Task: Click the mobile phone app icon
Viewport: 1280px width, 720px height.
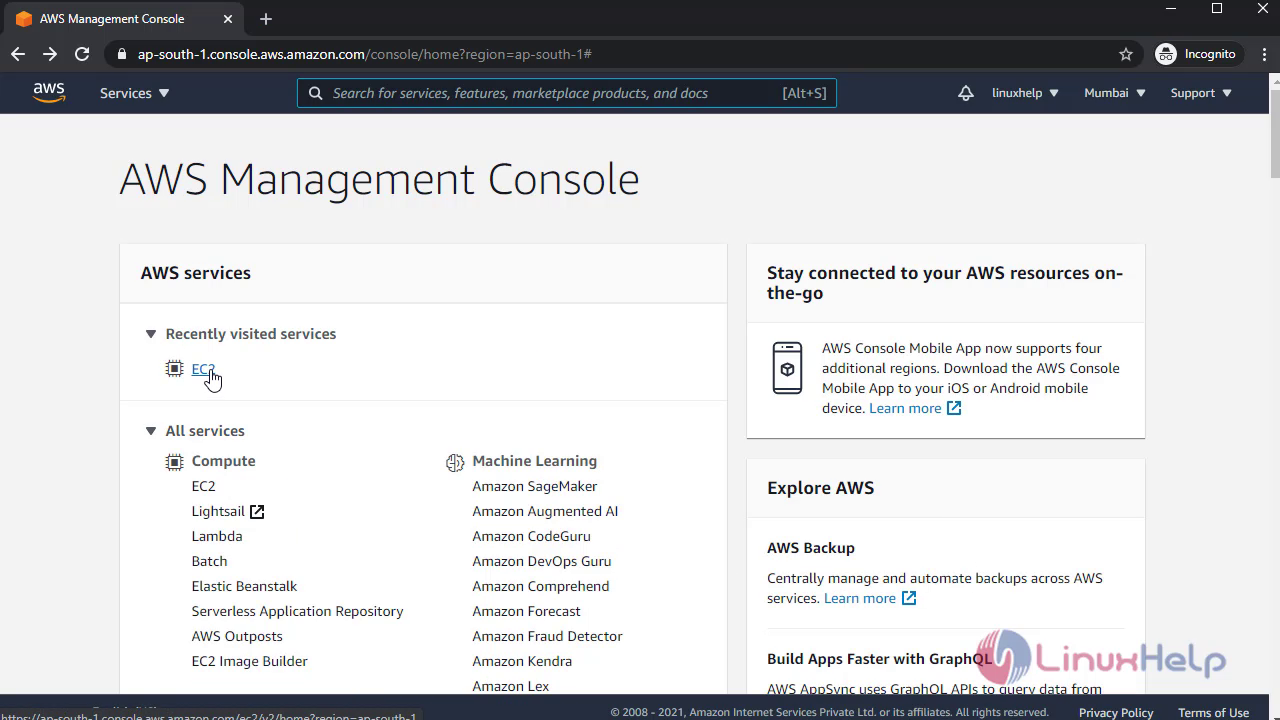Action: click(787, 368)
